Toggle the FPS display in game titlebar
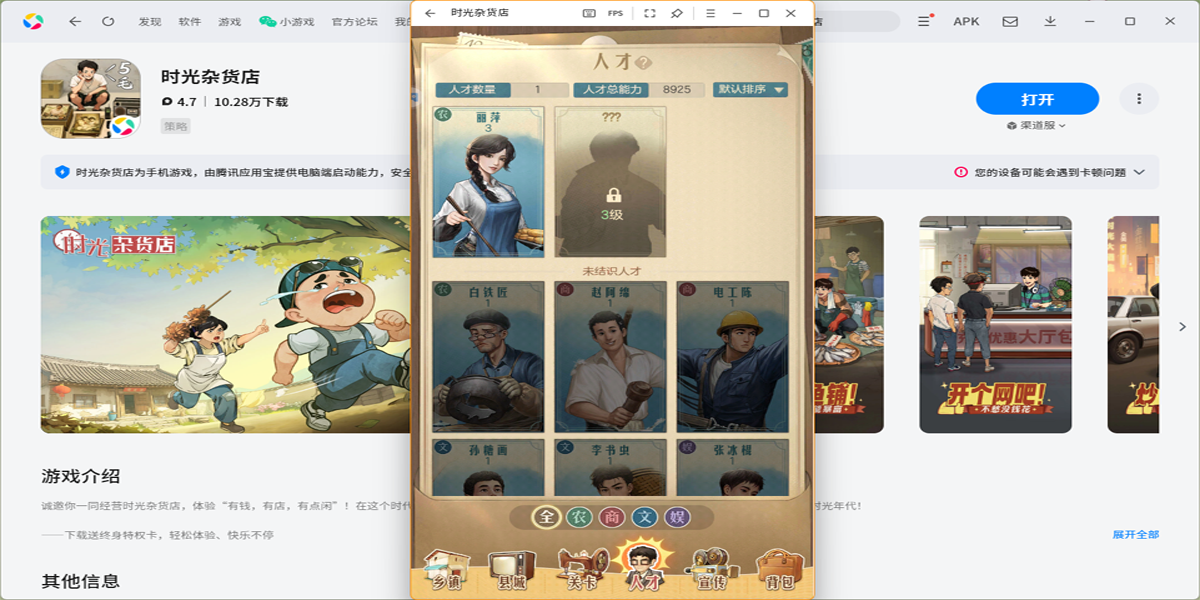Screen dimensions: 1200x600 point(616,13)
